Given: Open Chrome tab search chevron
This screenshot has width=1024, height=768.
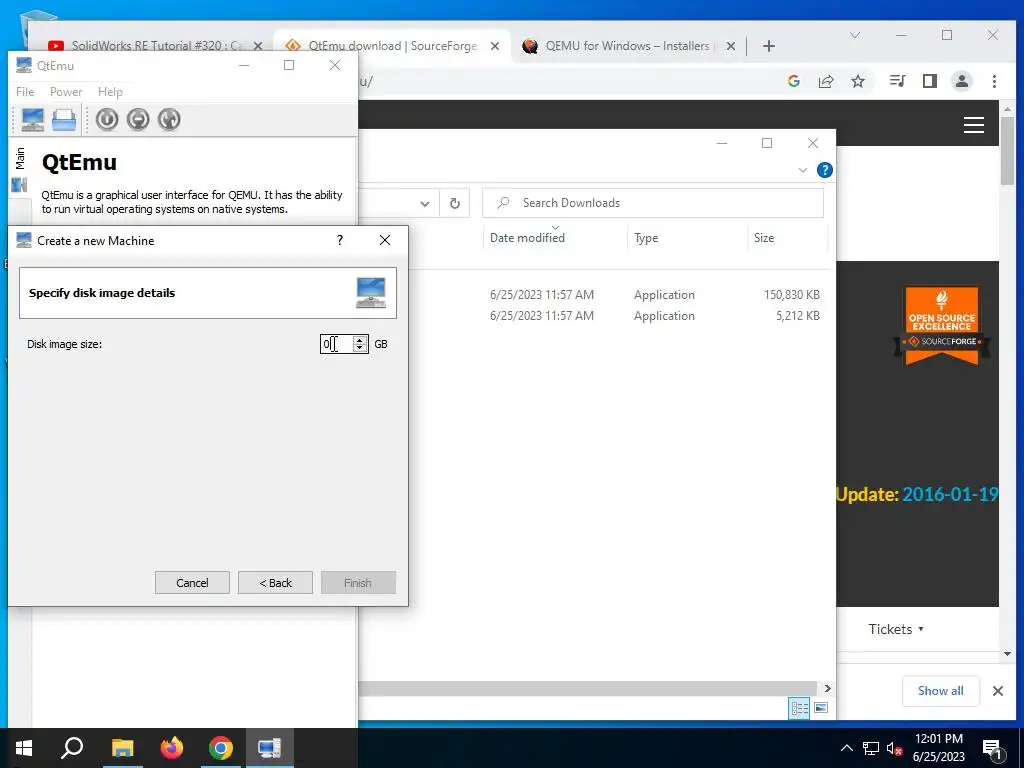Looking at the screenshot, I should coord(854,35).
